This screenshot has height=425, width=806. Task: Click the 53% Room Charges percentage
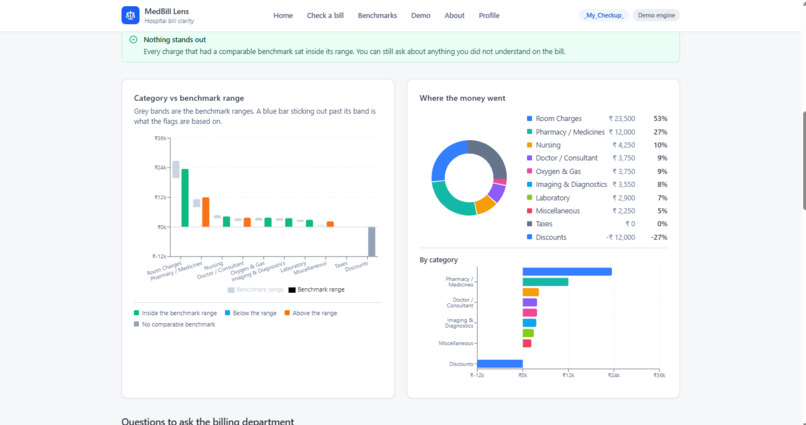point(660,119)
